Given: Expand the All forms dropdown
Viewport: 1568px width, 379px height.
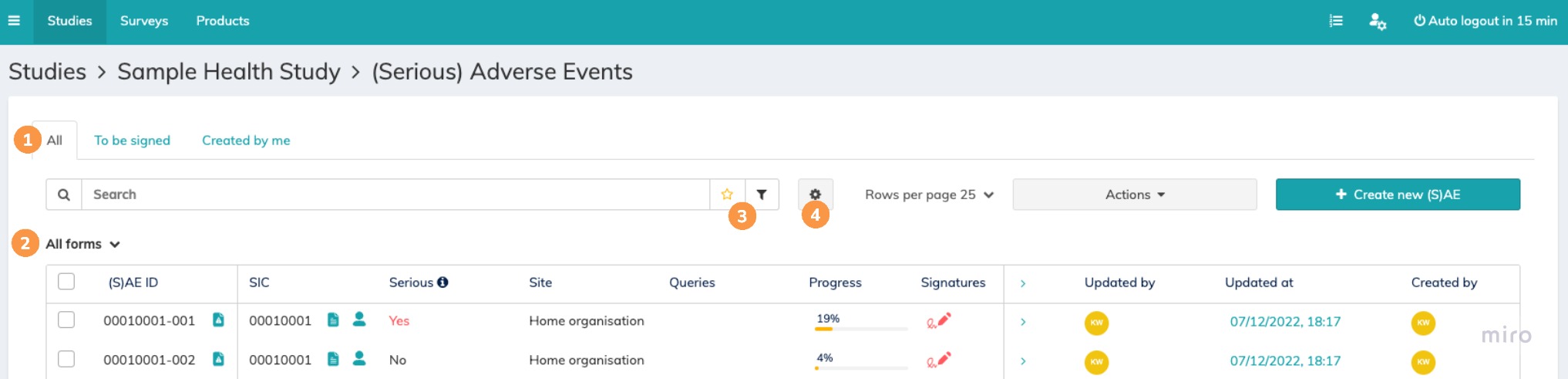Looking at the screenshot, I should click(82, 244).
